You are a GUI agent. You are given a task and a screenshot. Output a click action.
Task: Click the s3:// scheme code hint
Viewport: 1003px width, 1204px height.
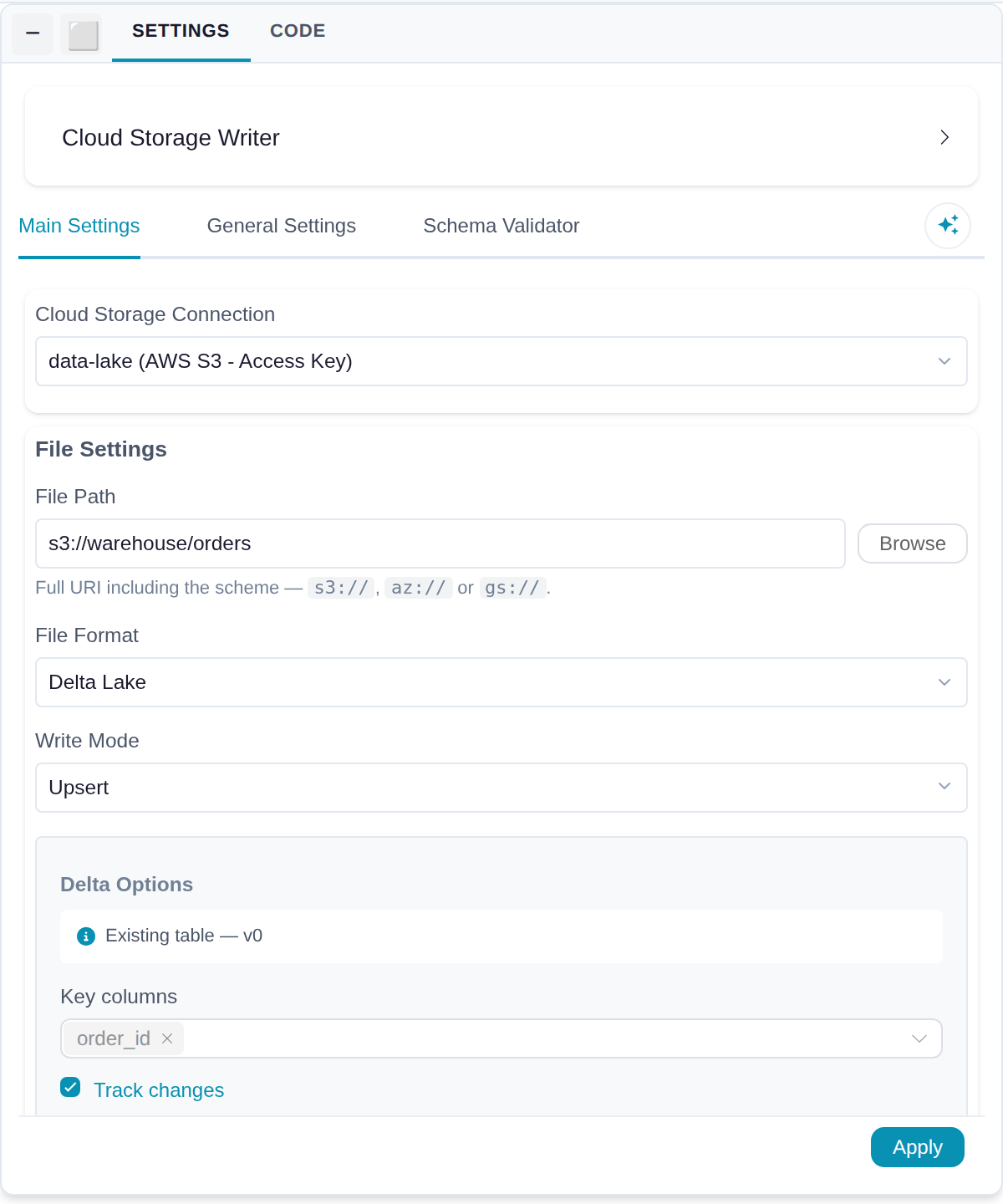[341, 588]
